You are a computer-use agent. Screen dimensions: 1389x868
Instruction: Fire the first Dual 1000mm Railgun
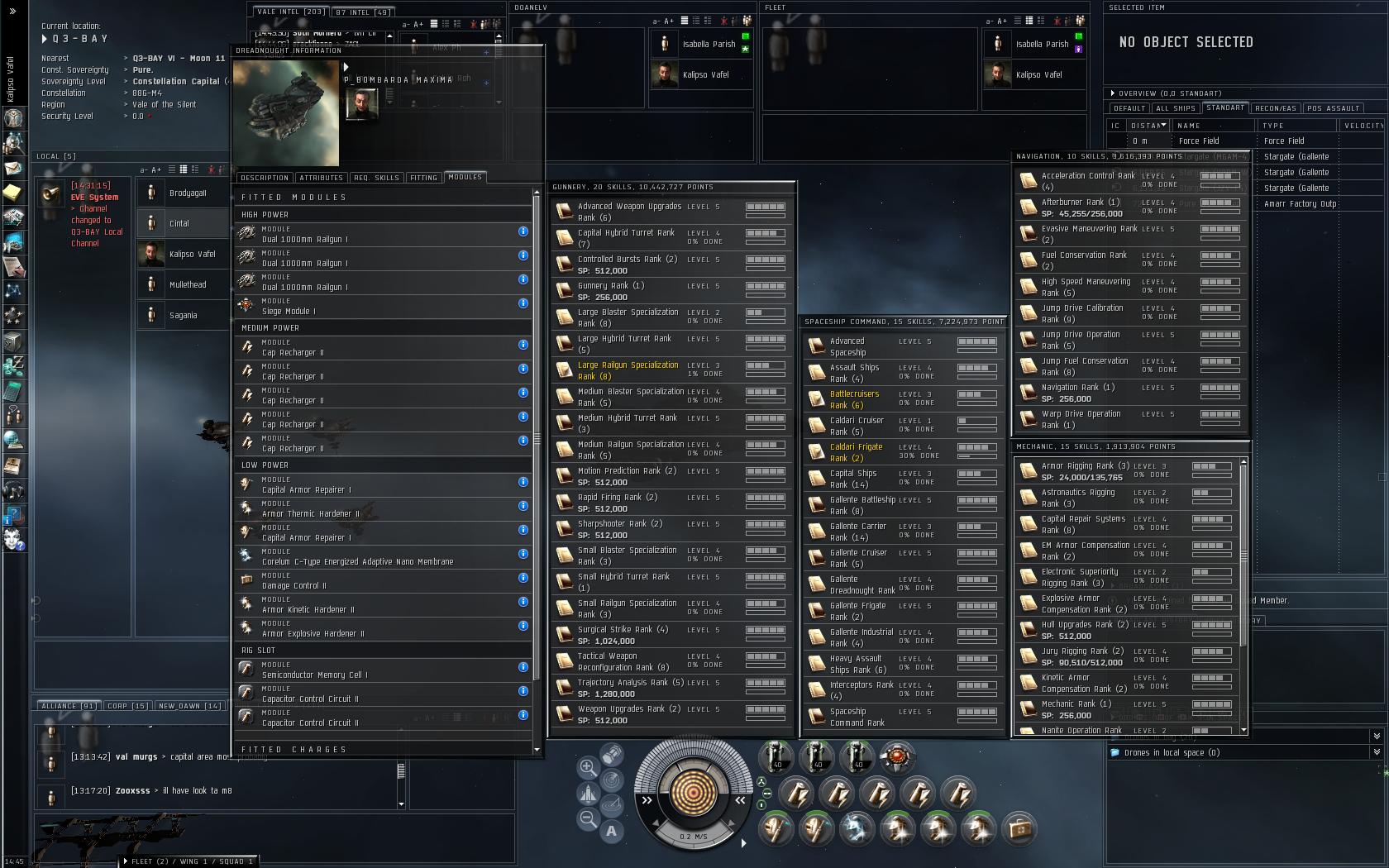click(776, 756)
